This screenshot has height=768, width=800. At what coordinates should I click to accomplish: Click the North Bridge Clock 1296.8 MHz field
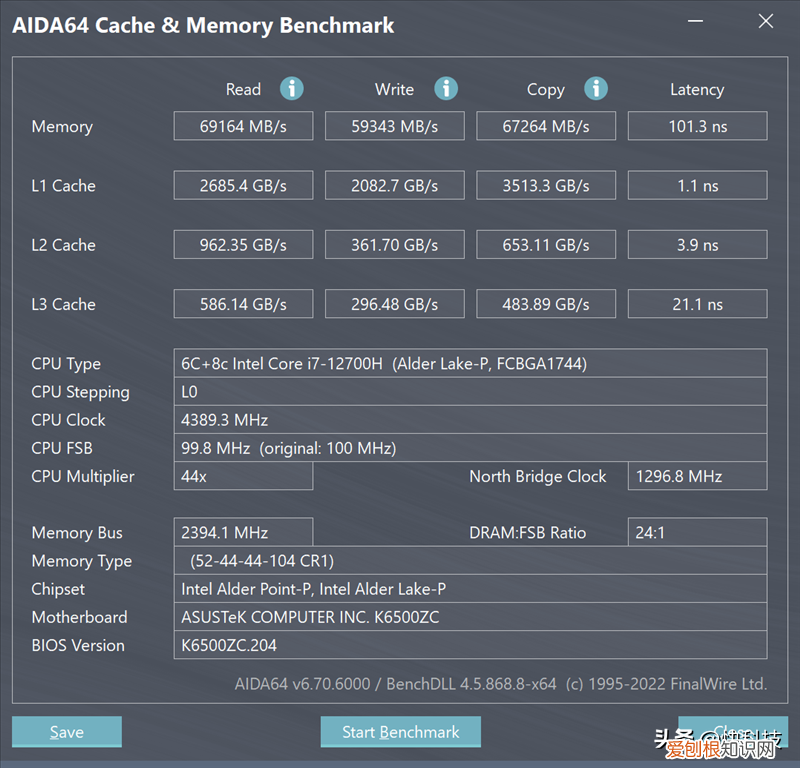pos(697,476)
